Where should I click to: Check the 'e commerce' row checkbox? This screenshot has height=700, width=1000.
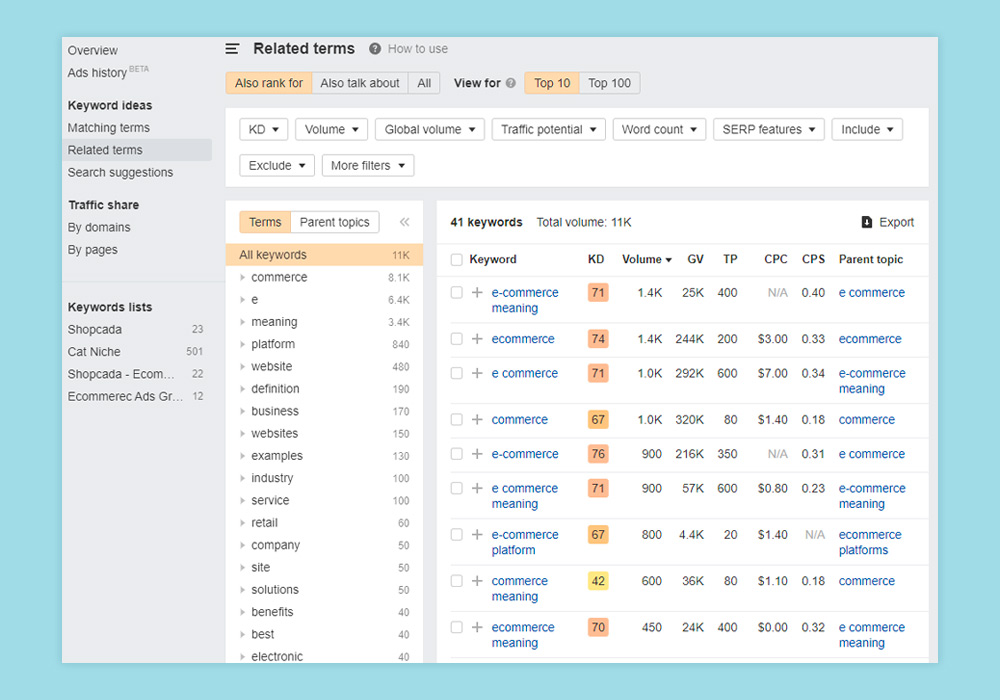(457, 374)
